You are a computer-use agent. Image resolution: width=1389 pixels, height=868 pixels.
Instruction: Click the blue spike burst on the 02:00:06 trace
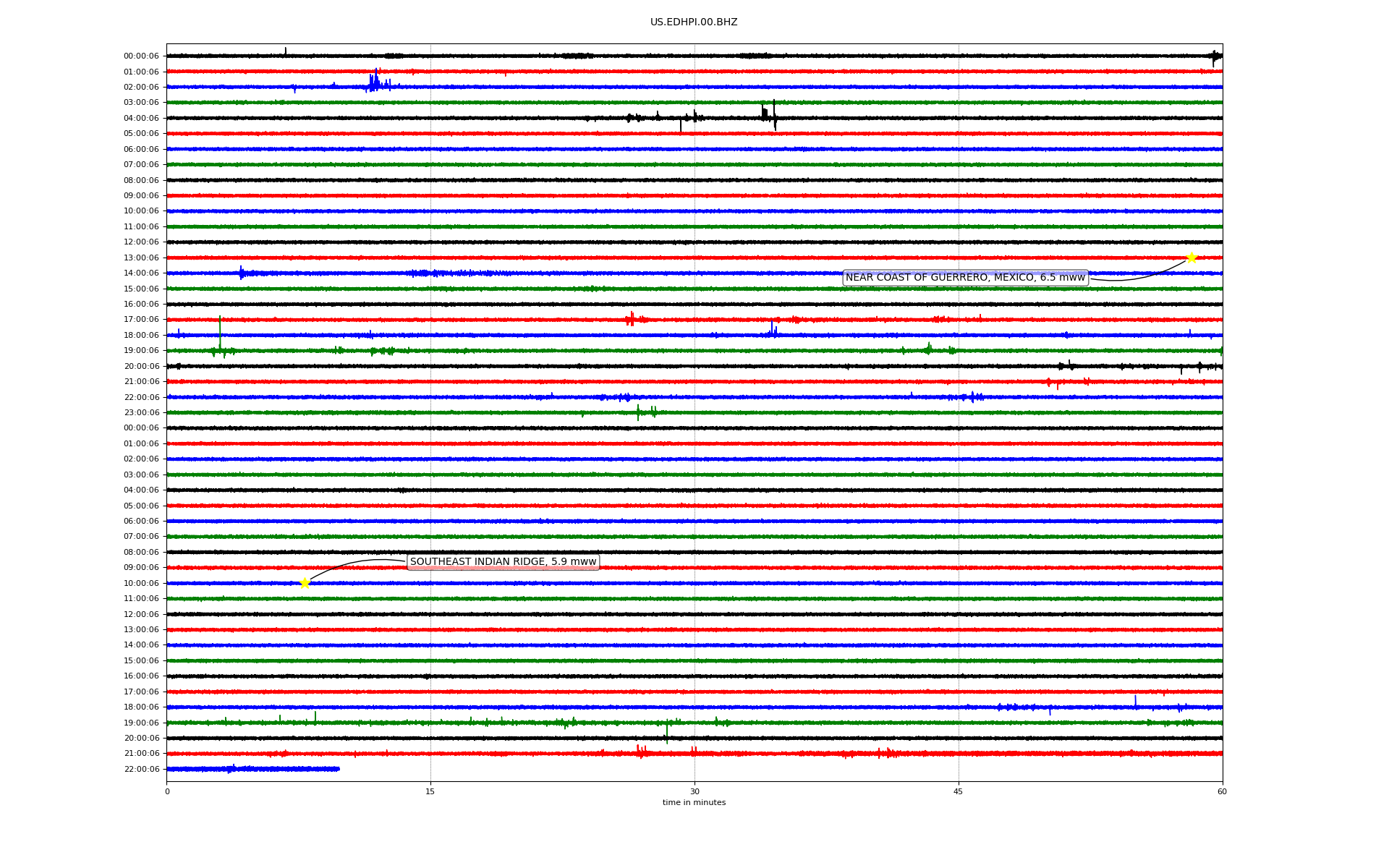pos(374,82)
